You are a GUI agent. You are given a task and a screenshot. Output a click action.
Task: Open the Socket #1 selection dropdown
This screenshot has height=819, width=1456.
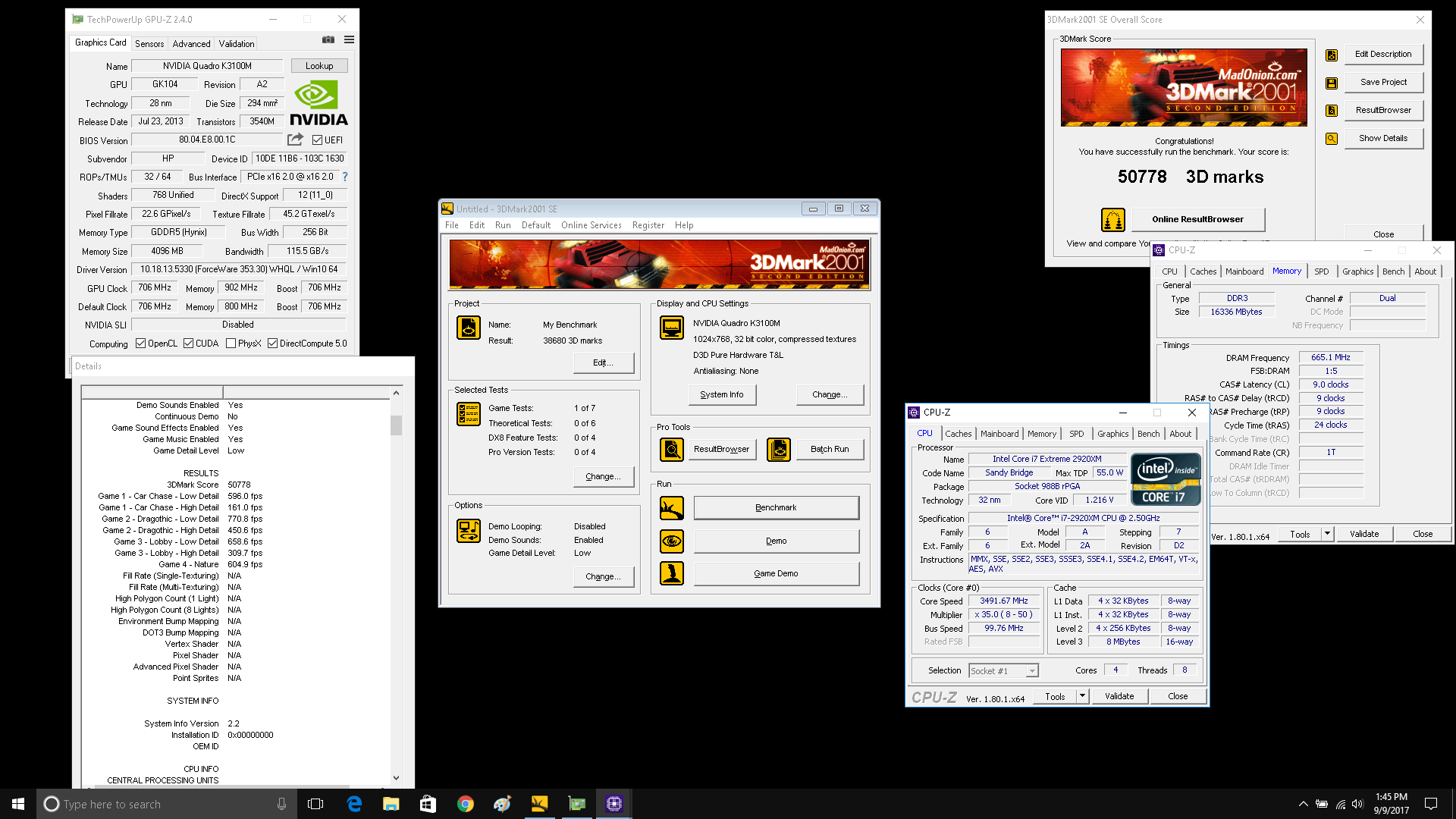tap(1004, 671)
